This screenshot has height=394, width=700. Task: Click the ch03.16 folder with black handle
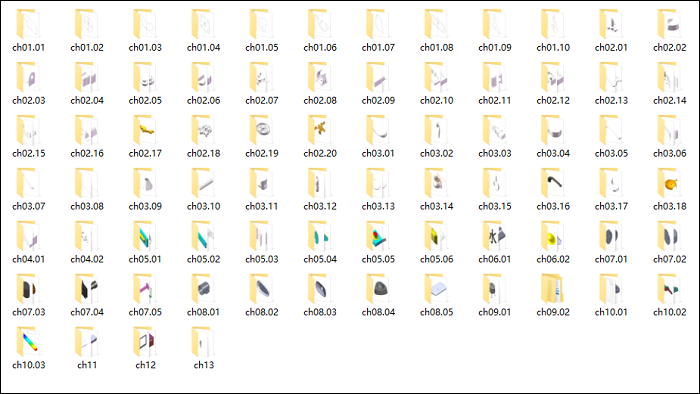pyautogui.click(x=553, y=183)
